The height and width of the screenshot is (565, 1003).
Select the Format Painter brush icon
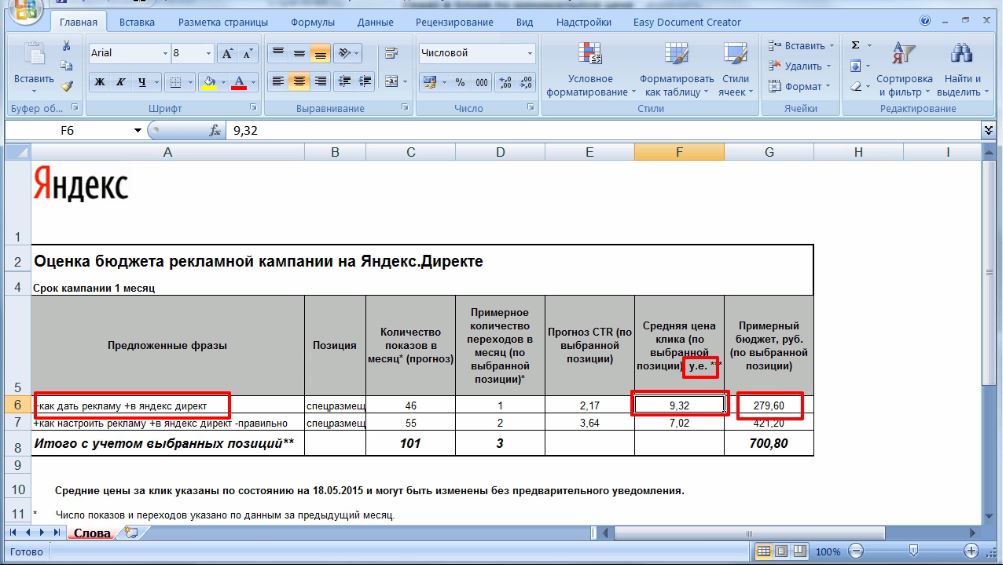pos(67,86)
